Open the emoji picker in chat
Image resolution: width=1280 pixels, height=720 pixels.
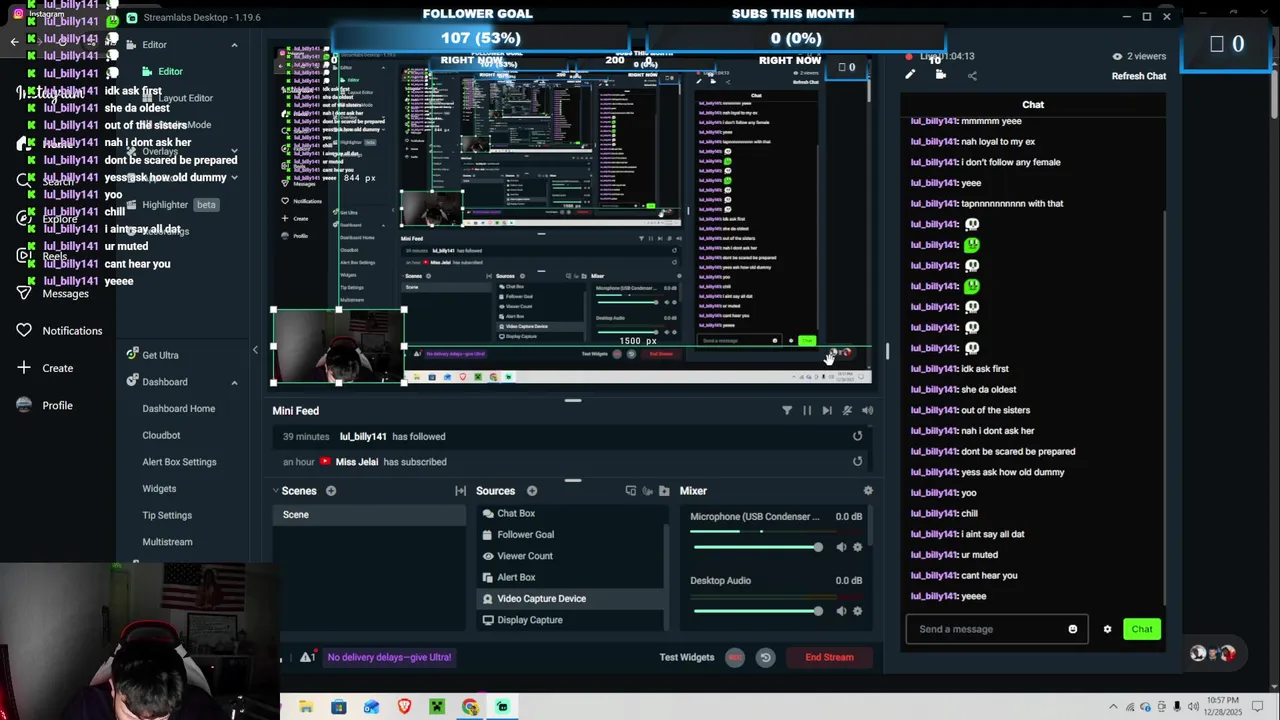pyautogui.click(x=1073, y=629)
